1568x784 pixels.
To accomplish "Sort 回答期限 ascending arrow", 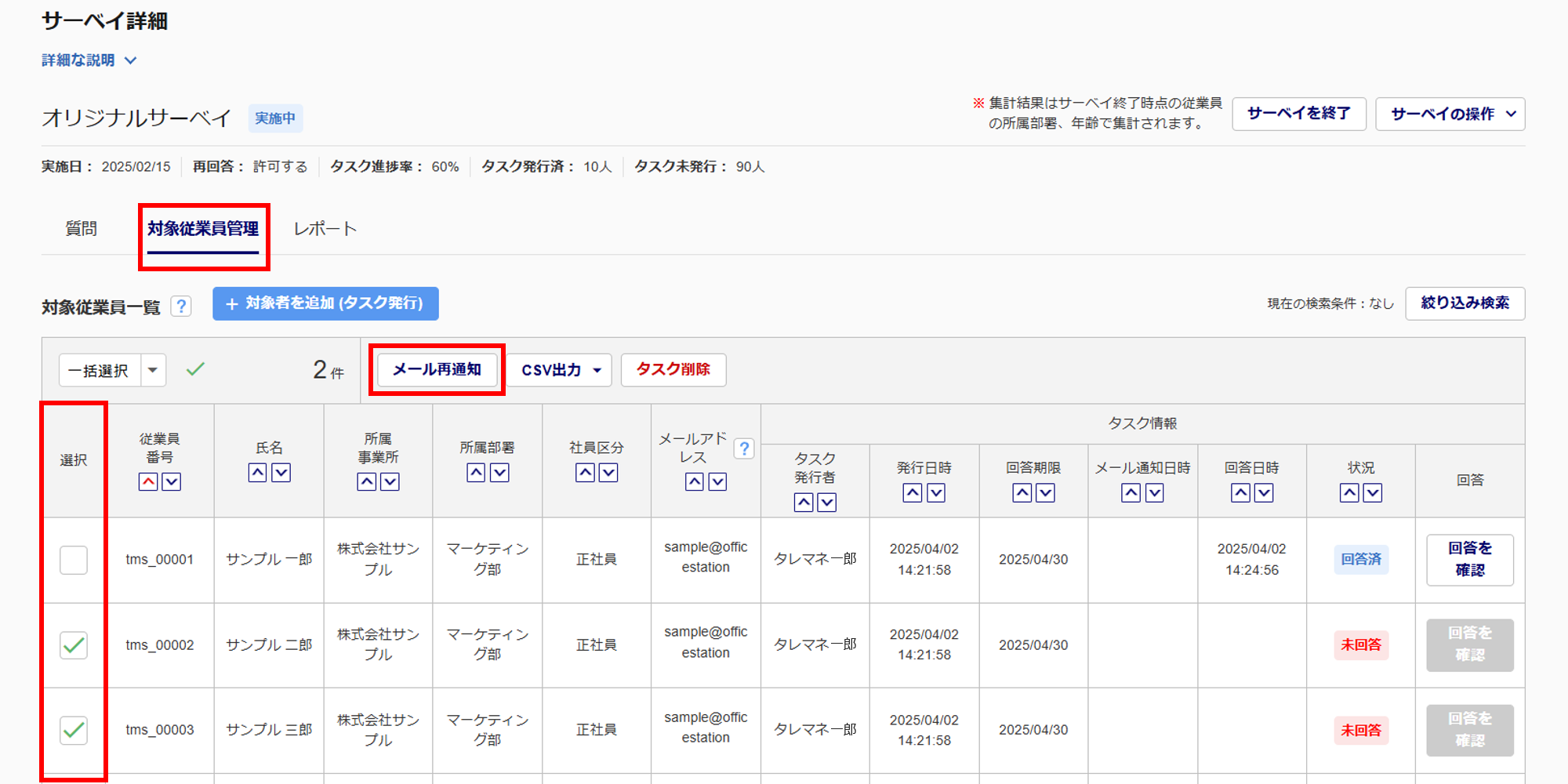I will click(x=1022, y=492).
